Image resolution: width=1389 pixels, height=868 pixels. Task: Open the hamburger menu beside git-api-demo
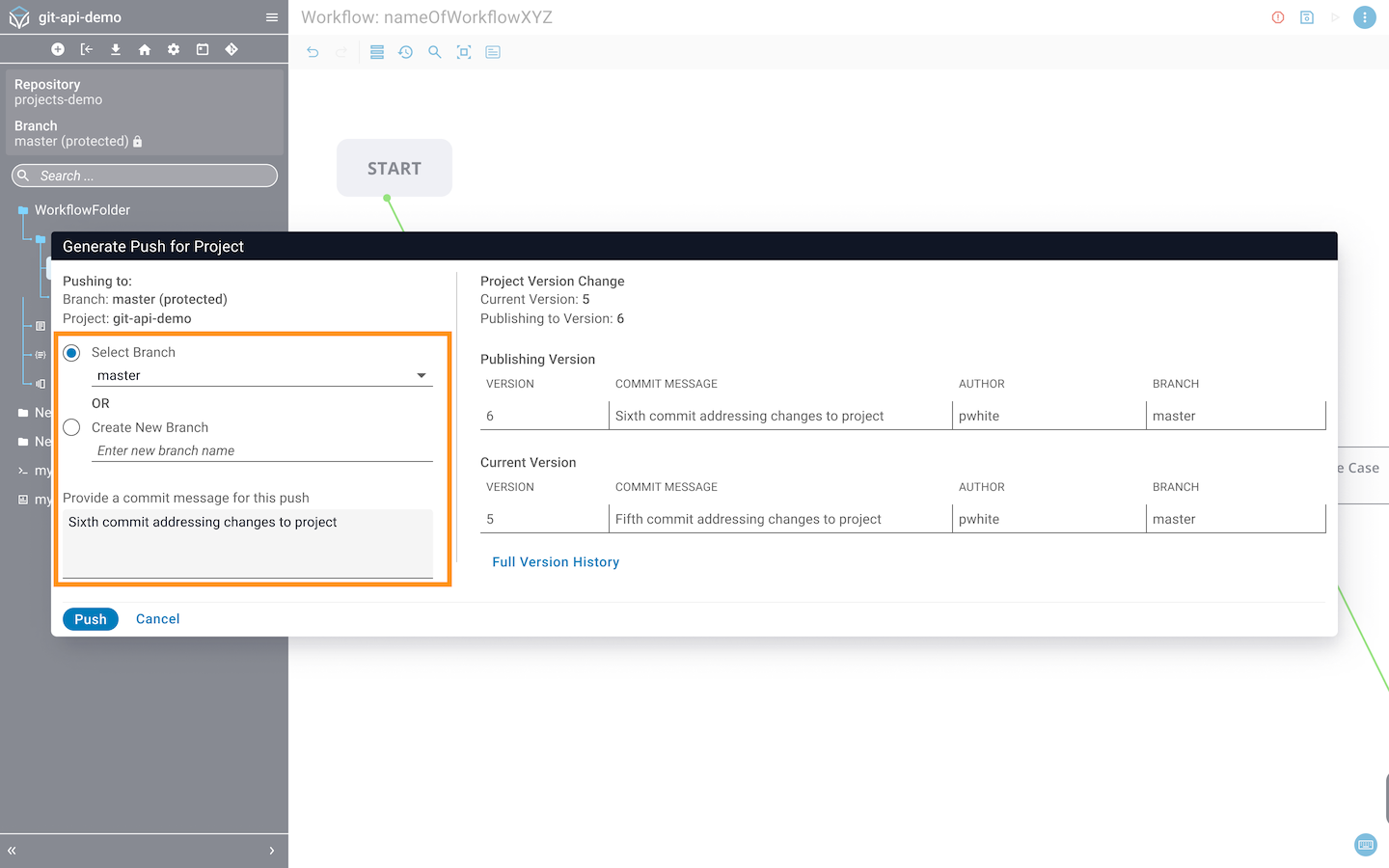pyautogui.click(x=272, y=17)
